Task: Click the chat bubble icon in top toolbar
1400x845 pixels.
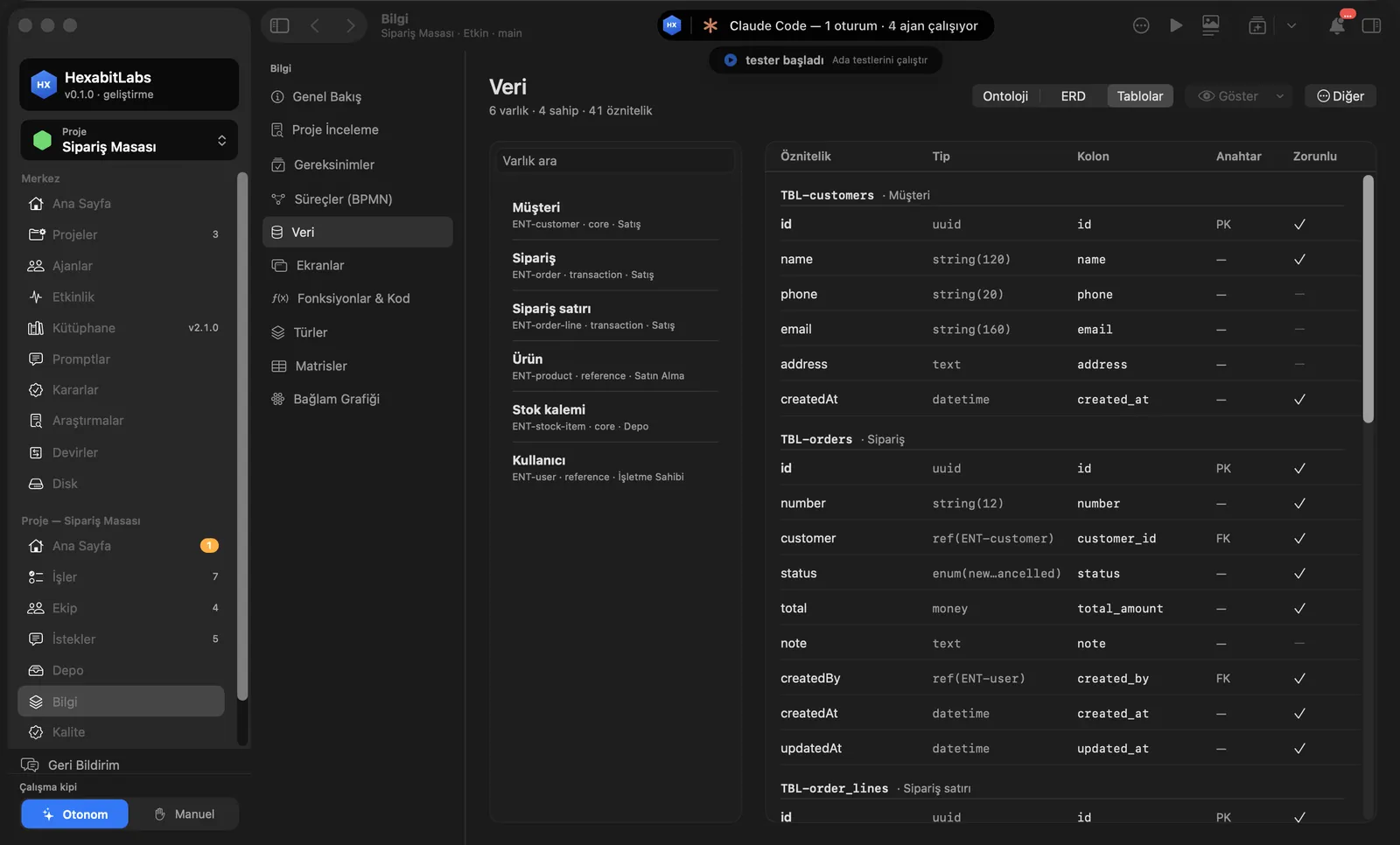Action: pyautogui.click(x=1141, y=25)
